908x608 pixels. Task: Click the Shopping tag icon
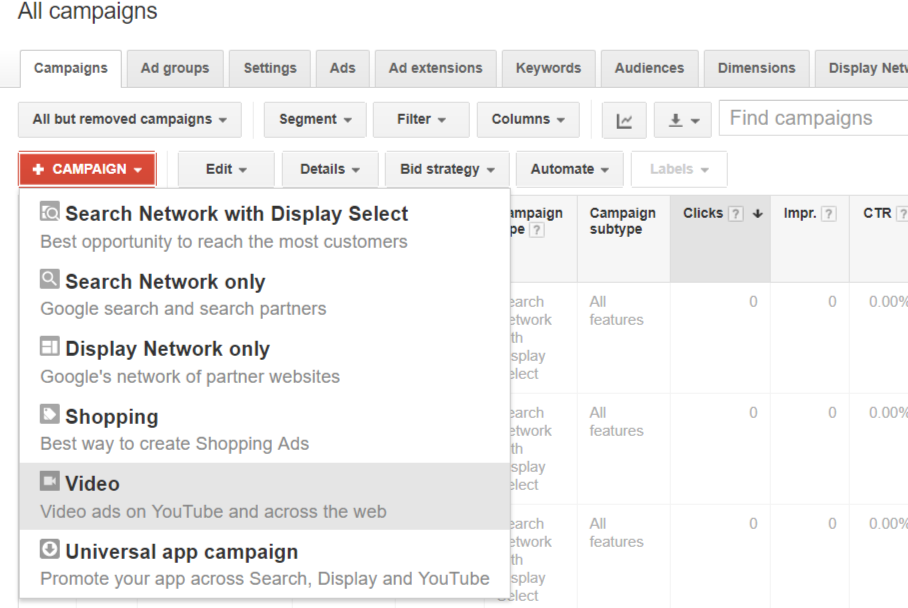49,414
